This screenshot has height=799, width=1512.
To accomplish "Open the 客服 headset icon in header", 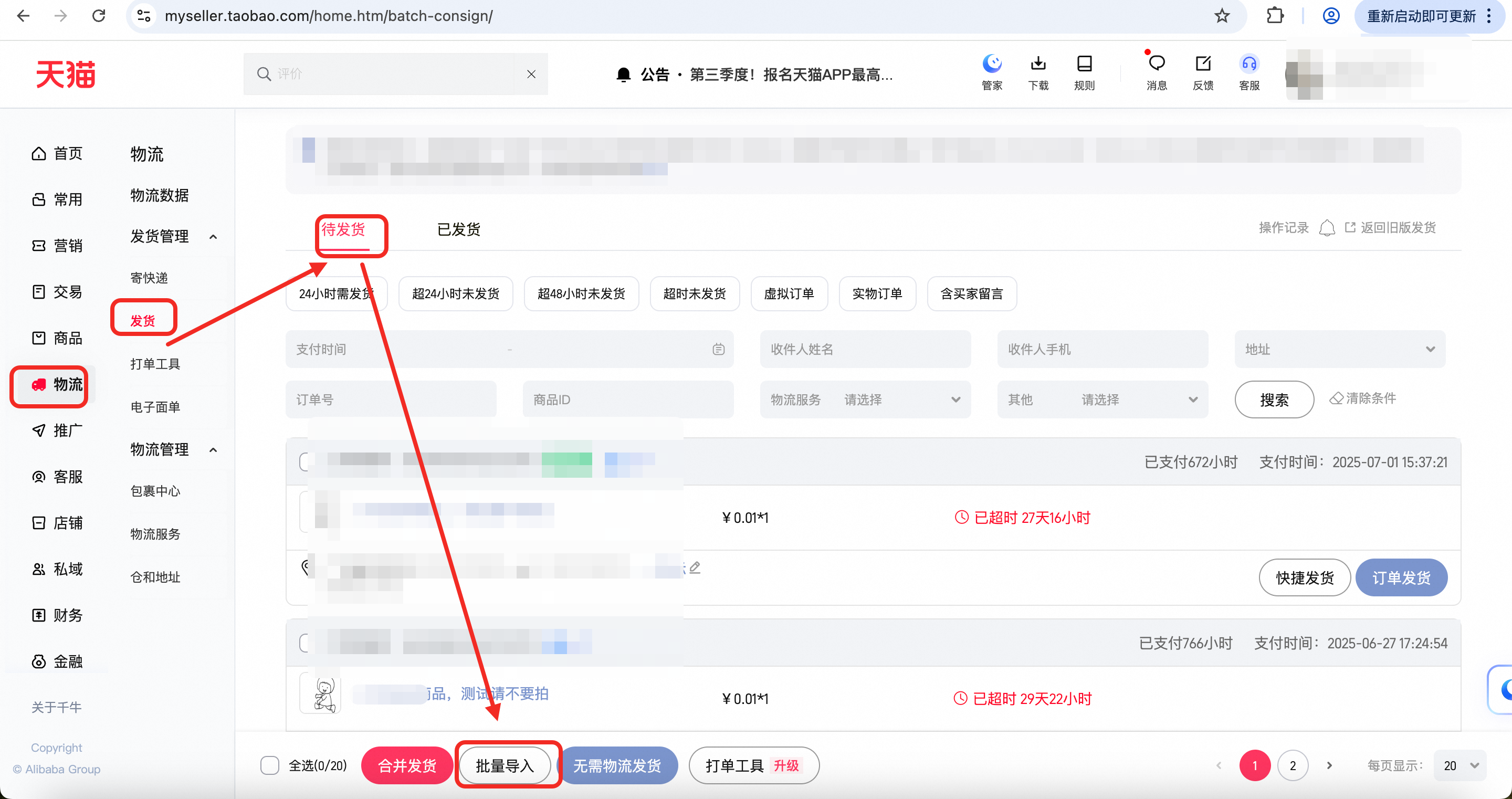I will tap(1249, 73).
